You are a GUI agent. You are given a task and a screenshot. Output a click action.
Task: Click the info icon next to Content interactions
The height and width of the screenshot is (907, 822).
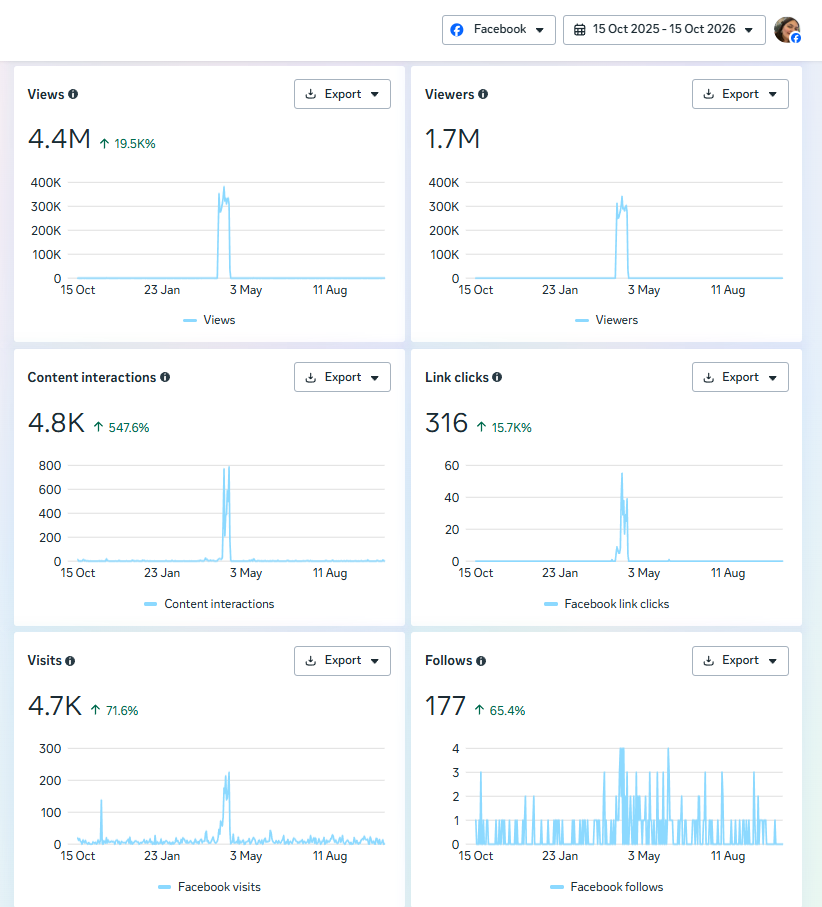pyautogui.click(x=165, y=377)
